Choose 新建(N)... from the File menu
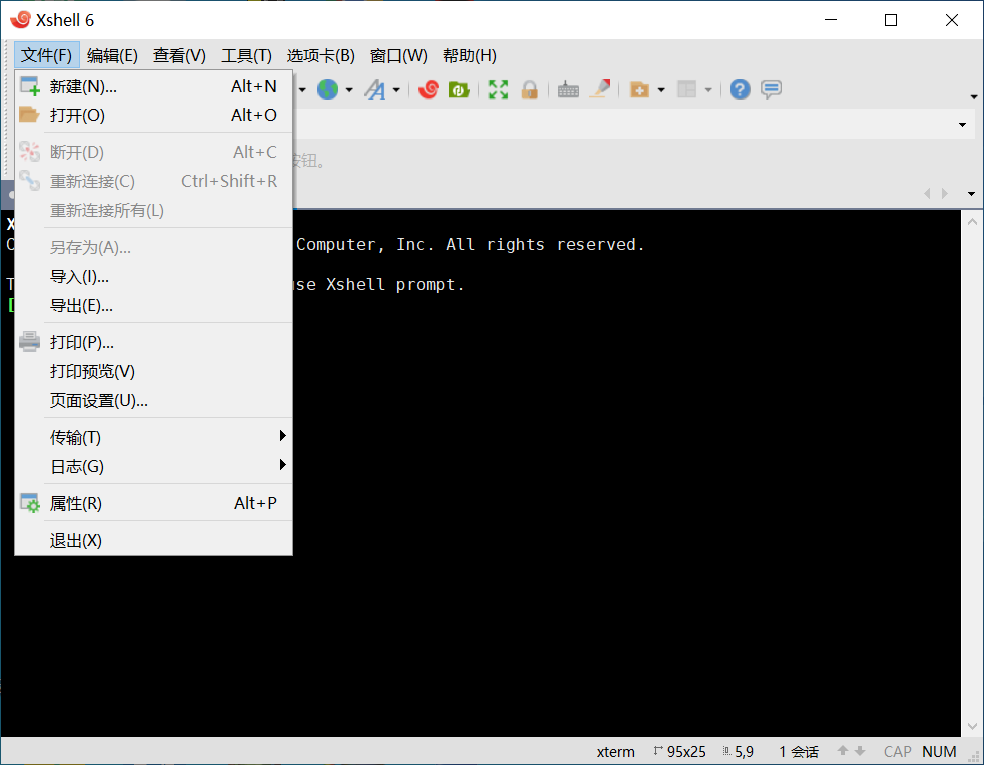Viewport: 984px width, 765px height. click(153, 86)
